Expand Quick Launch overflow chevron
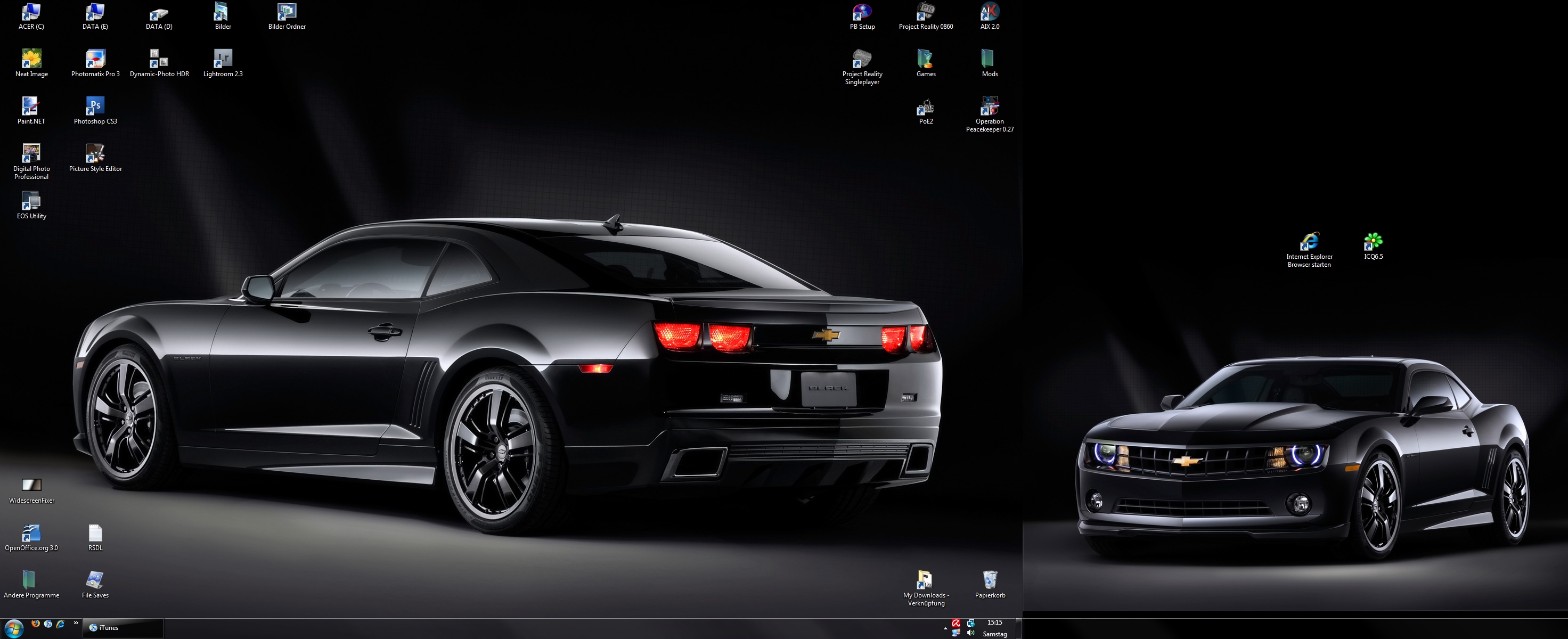The width and height of the screenshot is (1568, 639). [x=76, y=623]
